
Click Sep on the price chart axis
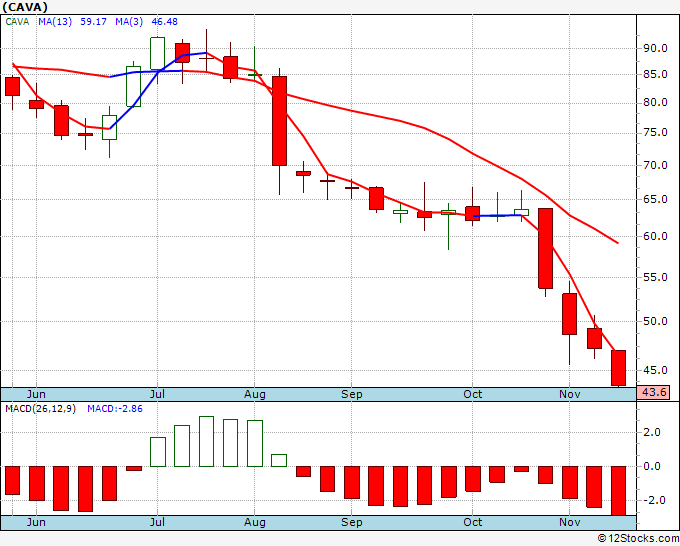pos(351,394)
